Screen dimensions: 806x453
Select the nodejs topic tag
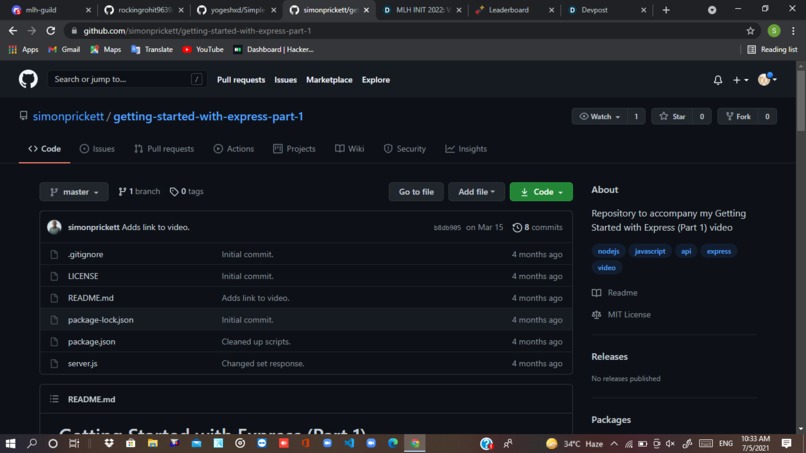point(608,251)
